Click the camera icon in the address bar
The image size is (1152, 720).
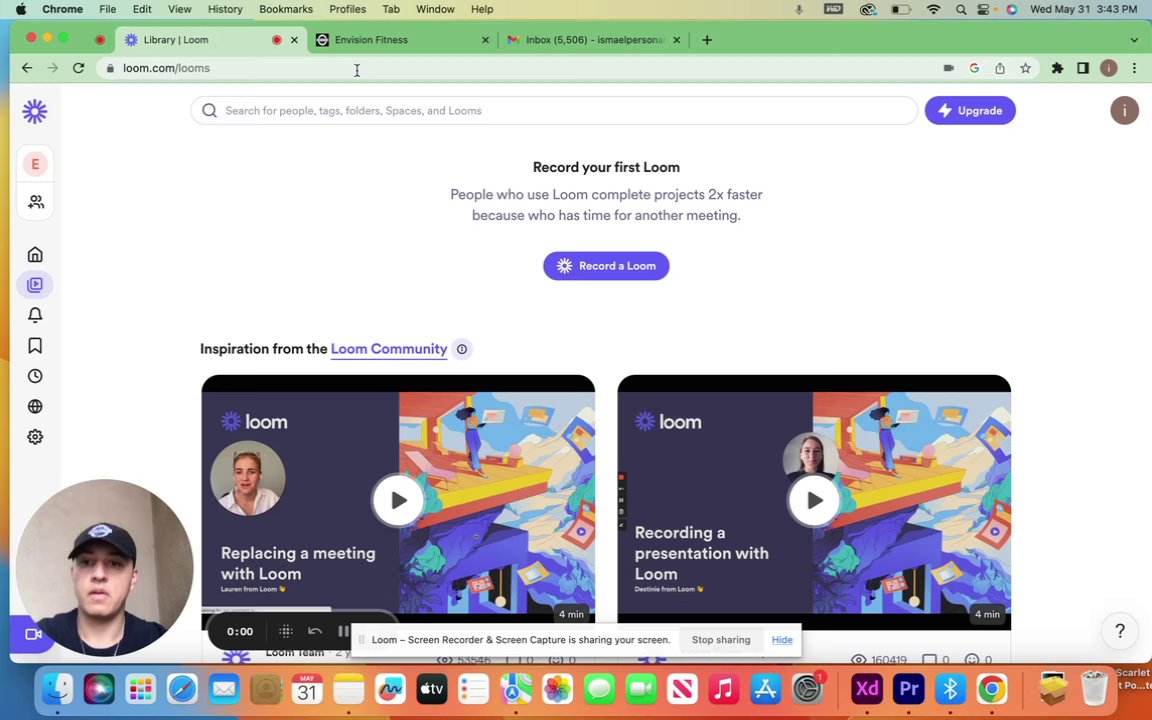[948, 68]
